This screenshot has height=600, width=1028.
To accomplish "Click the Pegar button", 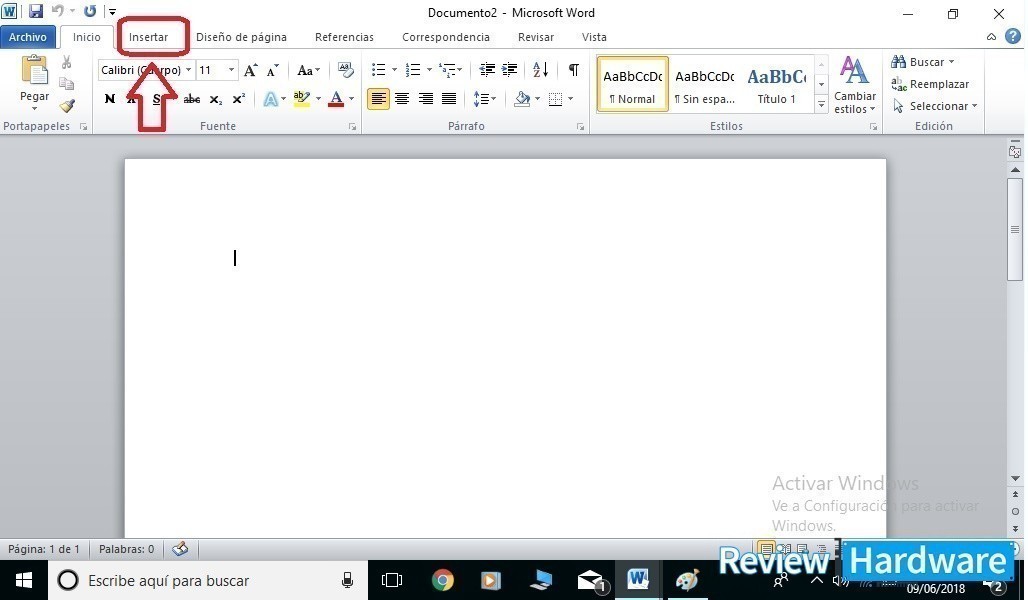I will 34,83.
